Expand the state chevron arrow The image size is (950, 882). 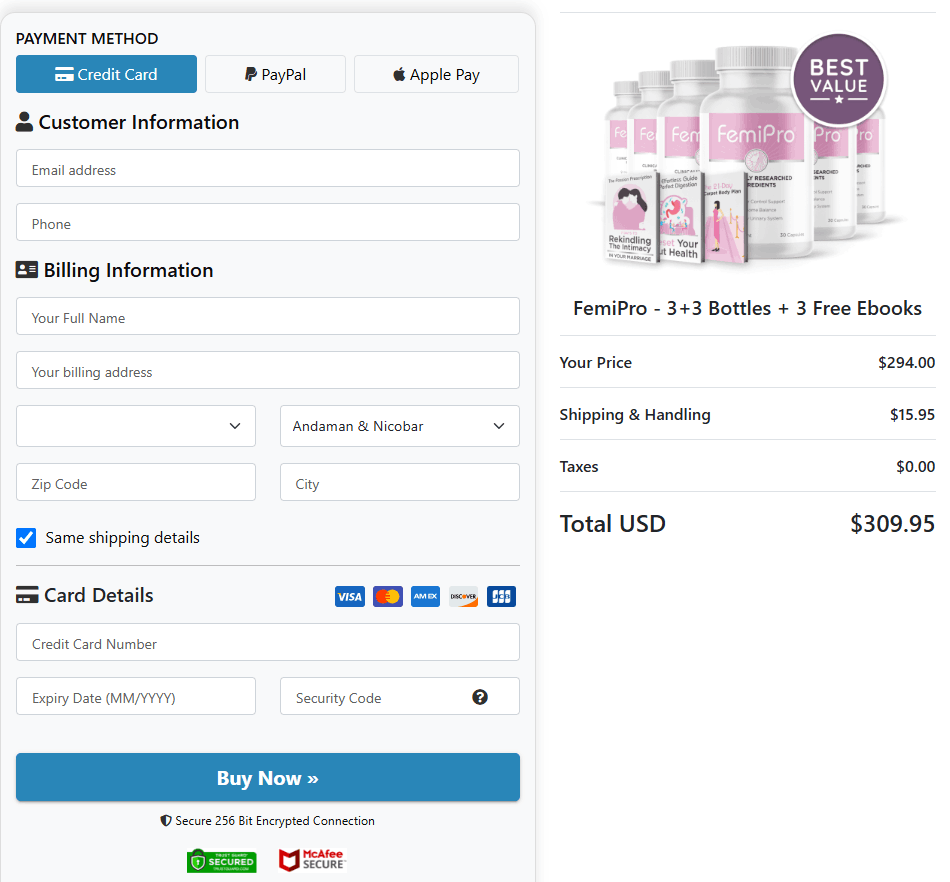[x=499, y=426]
